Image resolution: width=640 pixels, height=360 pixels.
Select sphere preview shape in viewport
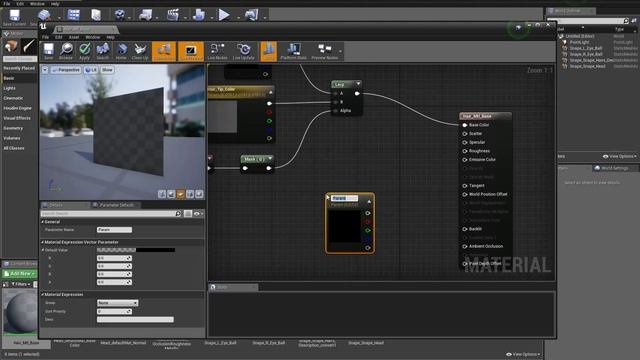click(x=171, y=194)
